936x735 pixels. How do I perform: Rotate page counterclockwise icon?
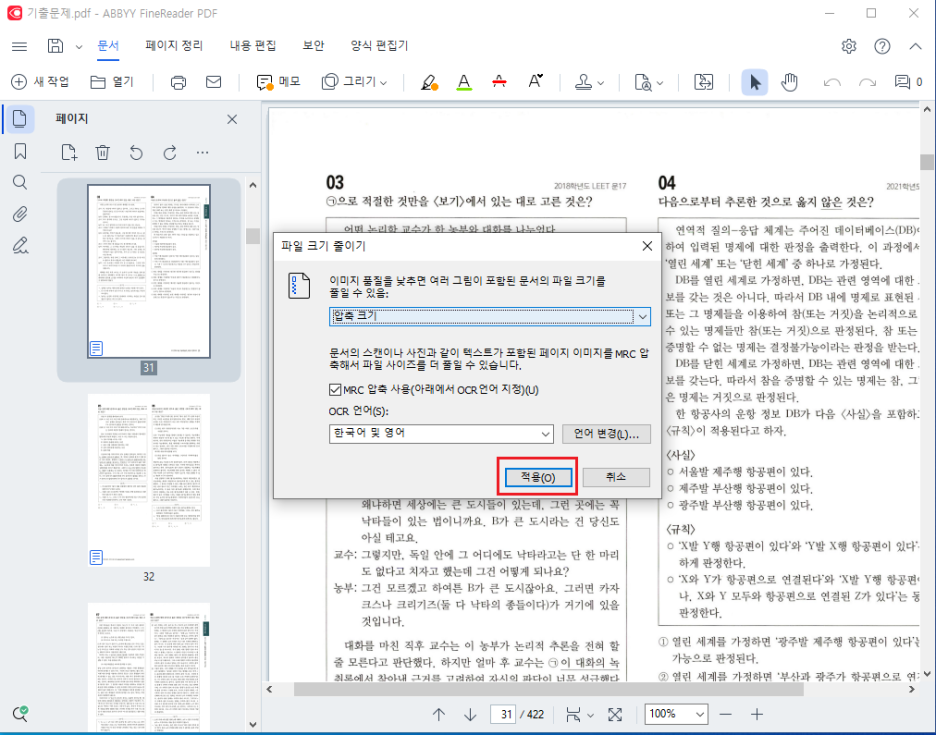[x=136, y=153]
